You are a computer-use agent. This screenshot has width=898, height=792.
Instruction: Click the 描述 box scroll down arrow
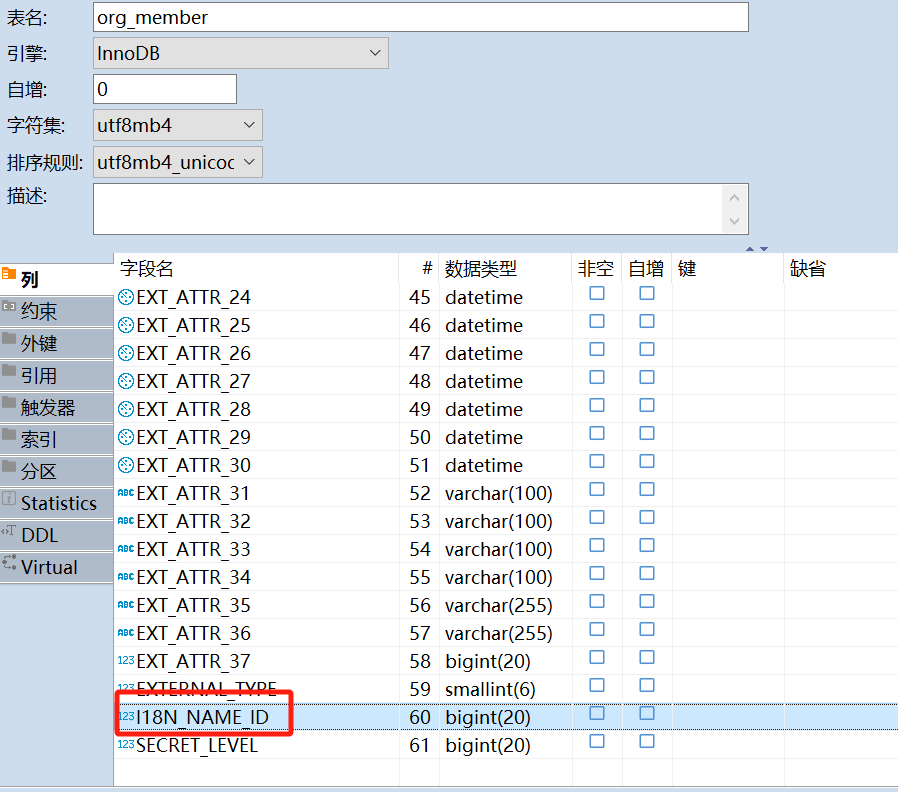point(735,221)
